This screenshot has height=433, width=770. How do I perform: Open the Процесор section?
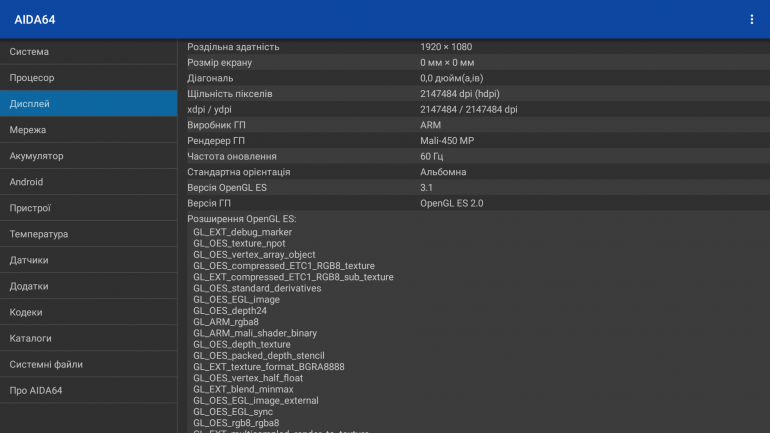[88, 77]
